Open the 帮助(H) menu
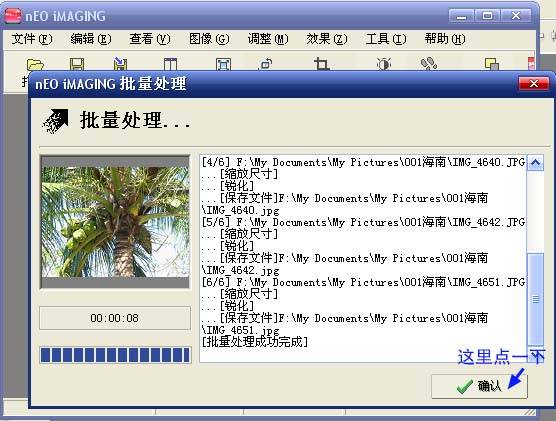556x421 pixels. [x=445, y=39]
